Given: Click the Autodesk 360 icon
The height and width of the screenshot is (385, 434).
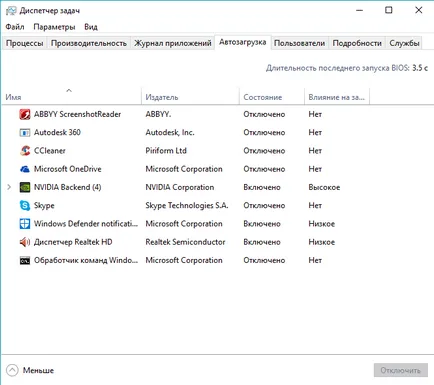Looking at the screenshot, I should [25, 133].
